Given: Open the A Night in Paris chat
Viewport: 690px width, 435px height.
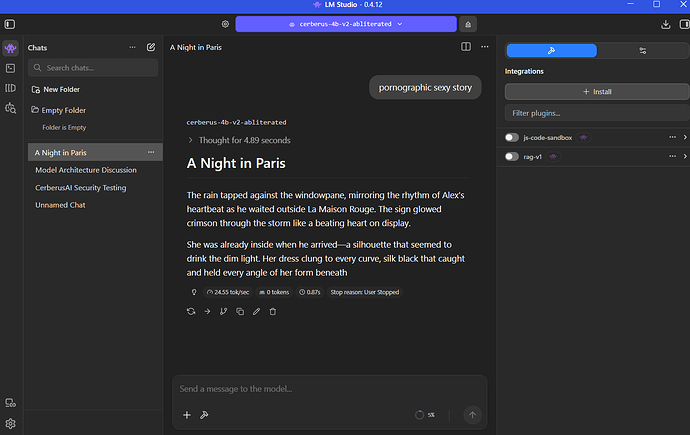Looking at the screenshot, I should pos(95,152).
